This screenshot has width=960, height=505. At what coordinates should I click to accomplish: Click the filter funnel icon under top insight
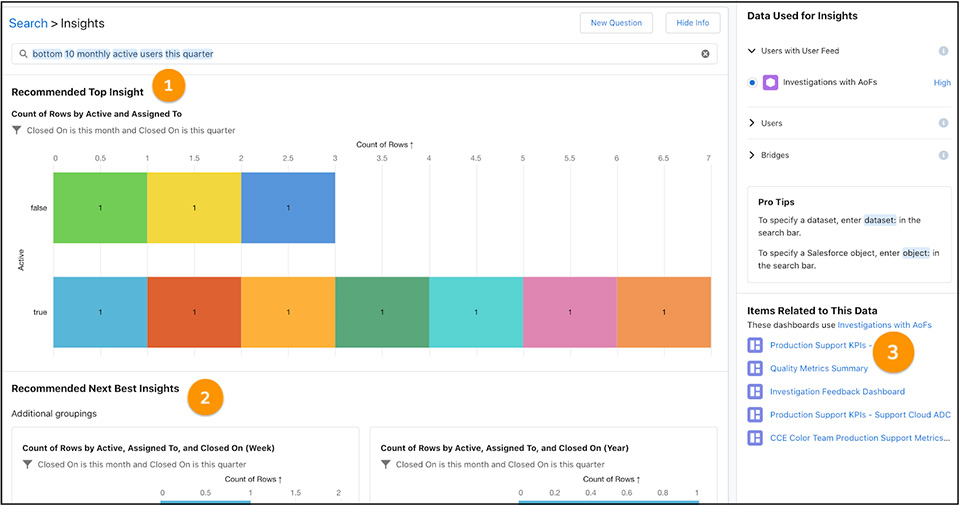click(x=17, y=130)
